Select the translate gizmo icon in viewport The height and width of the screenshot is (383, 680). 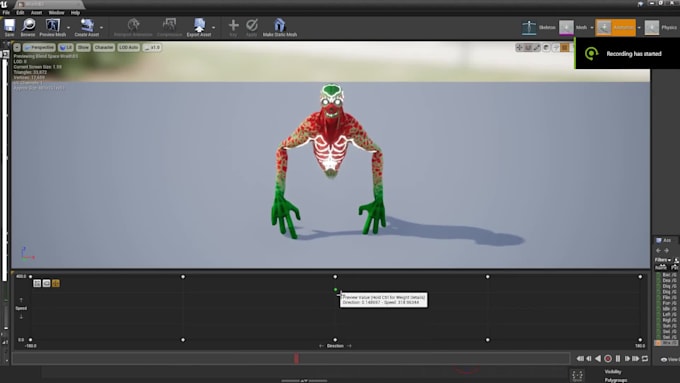(x=519, y=47)
